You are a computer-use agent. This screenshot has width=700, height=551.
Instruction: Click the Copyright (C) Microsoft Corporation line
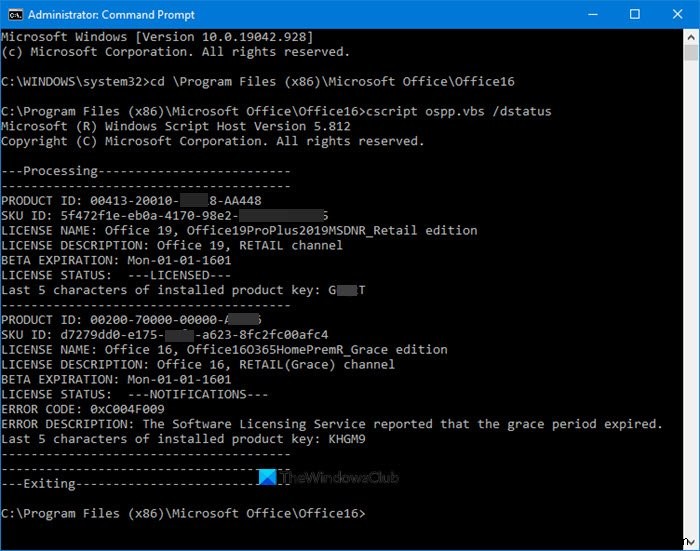[x=212, y=141]
